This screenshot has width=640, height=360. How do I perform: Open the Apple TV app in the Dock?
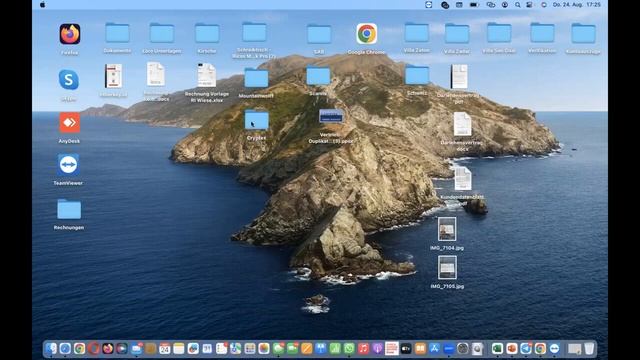tap(406, 349)
